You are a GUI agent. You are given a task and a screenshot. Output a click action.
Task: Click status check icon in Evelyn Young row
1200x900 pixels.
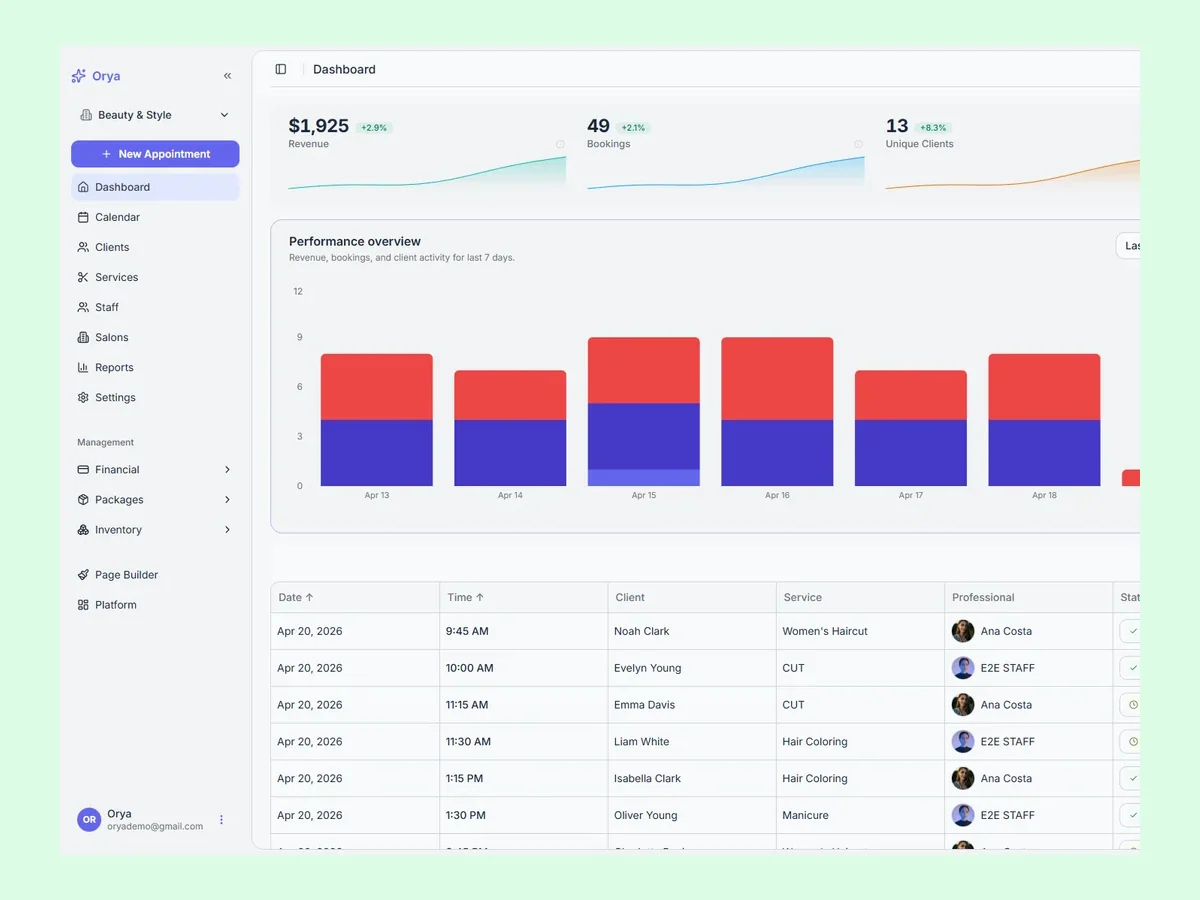[x=1133, y=668]
